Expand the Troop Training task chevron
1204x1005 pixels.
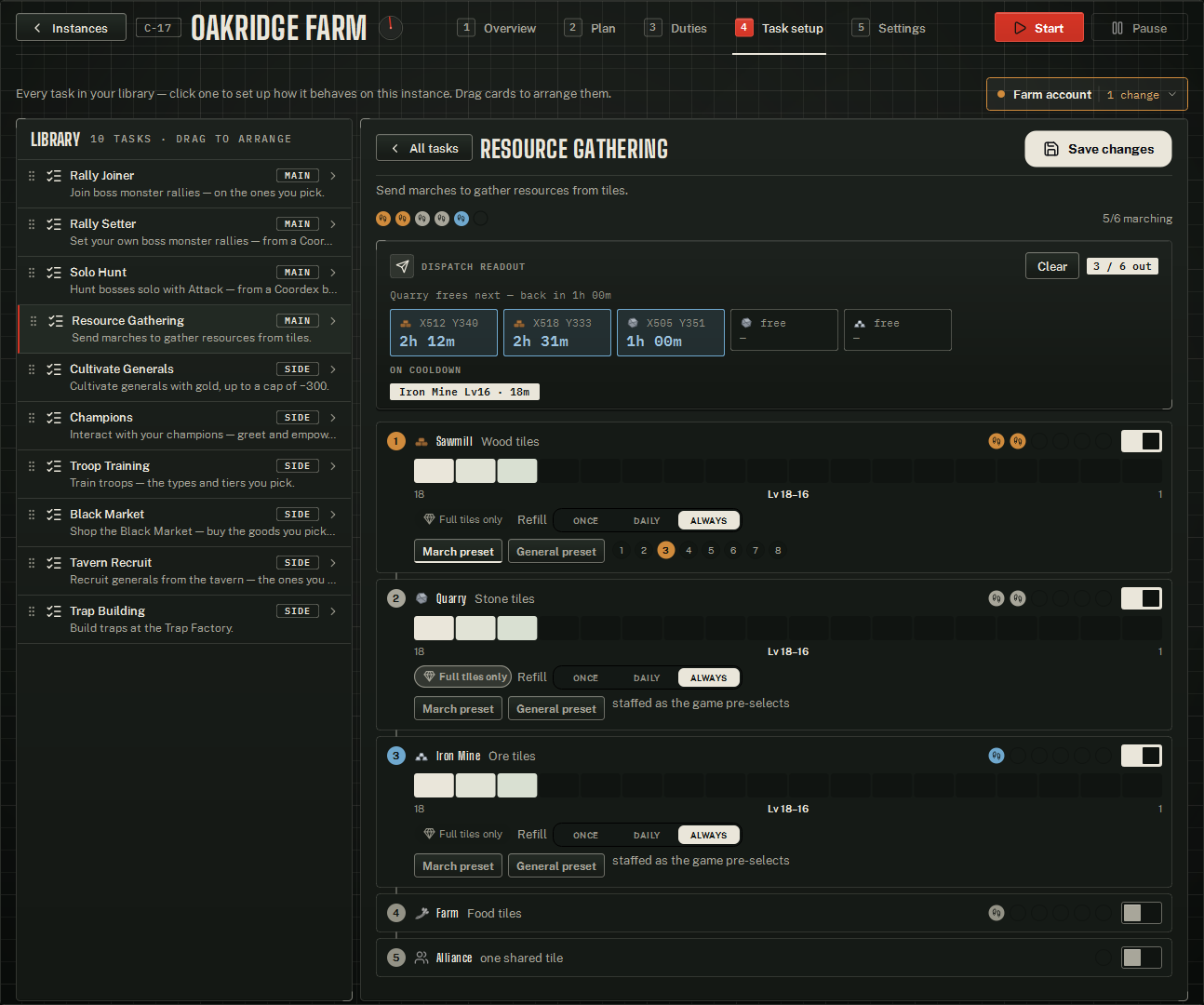click(333, 466)
